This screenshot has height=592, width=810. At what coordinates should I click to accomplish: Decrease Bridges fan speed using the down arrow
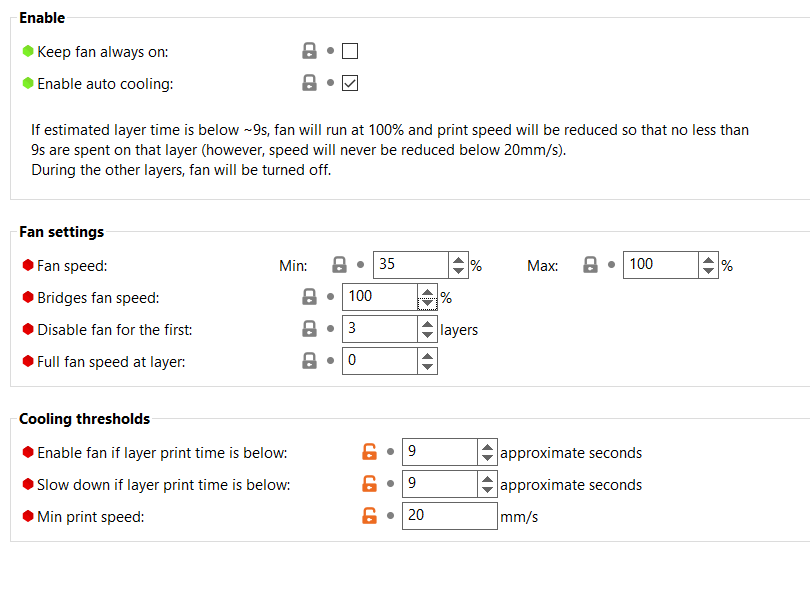[x=426, y=302]
